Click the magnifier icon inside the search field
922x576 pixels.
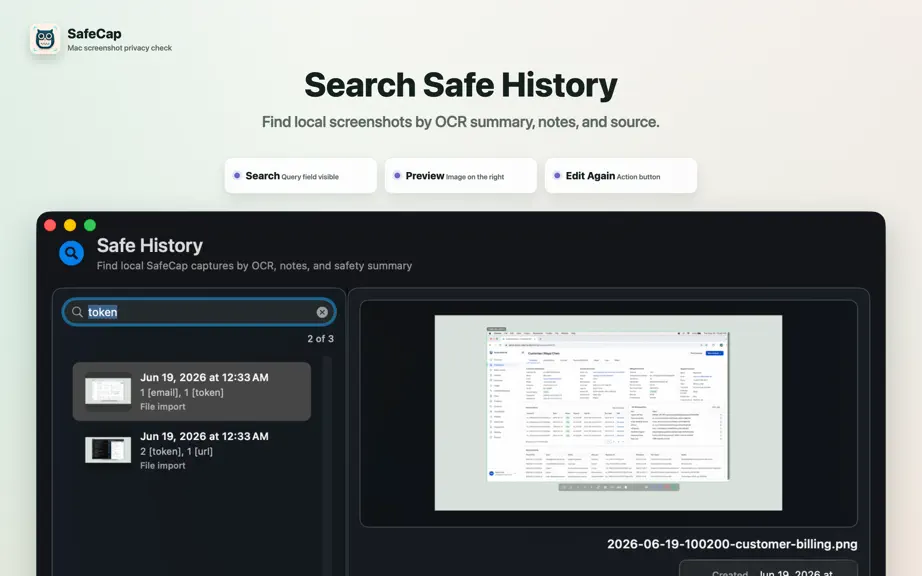(77, 312)
